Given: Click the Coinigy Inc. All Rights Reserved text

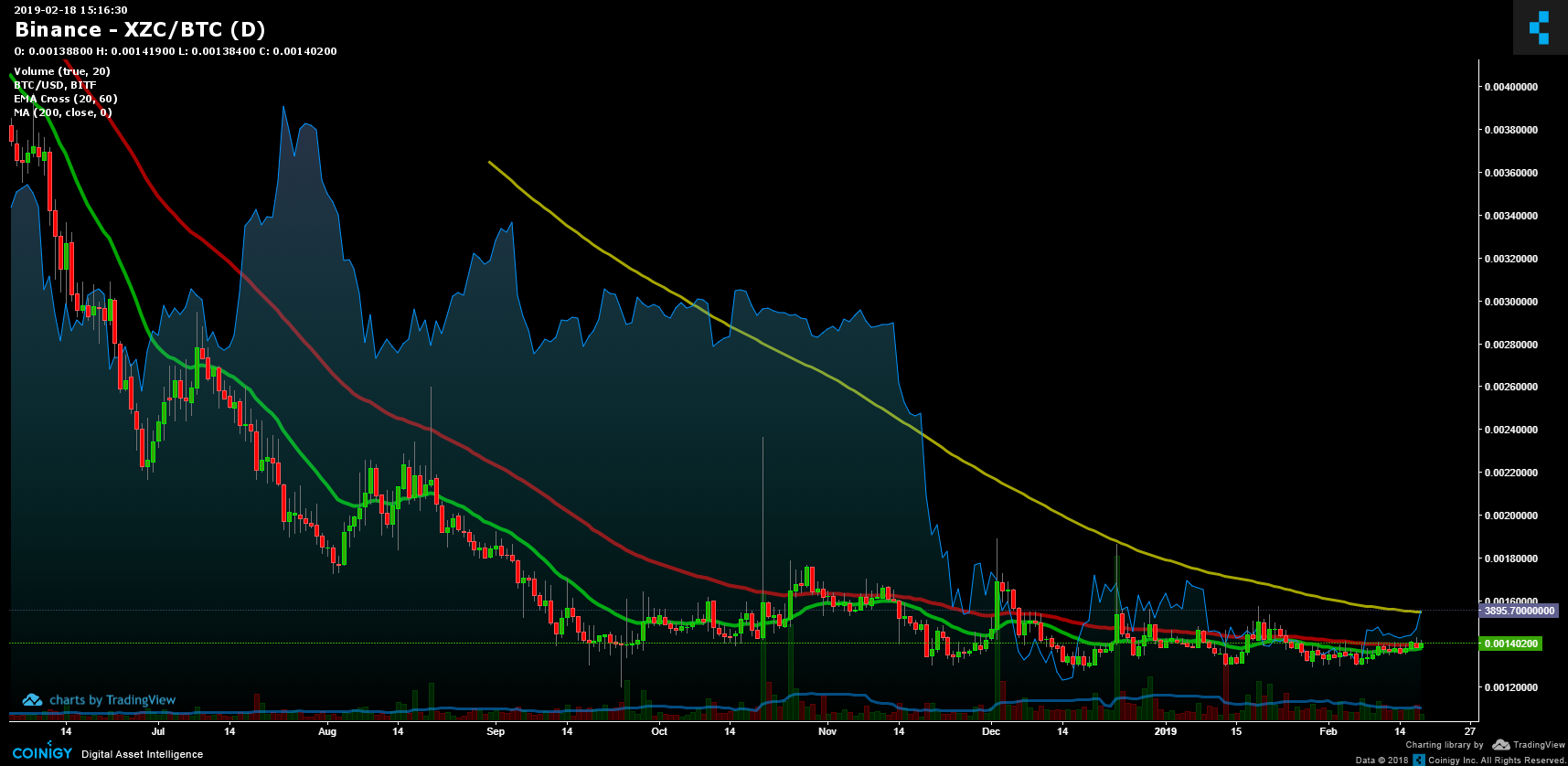Looking at the screenshot, I should click(1497, 761).
